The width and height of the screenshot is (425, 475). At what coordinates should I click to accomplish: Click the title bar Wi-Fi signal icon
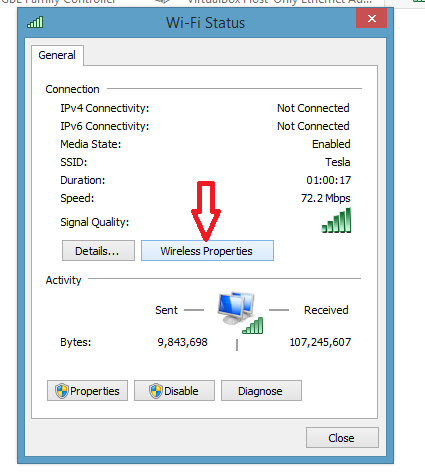tap(35, 22)
